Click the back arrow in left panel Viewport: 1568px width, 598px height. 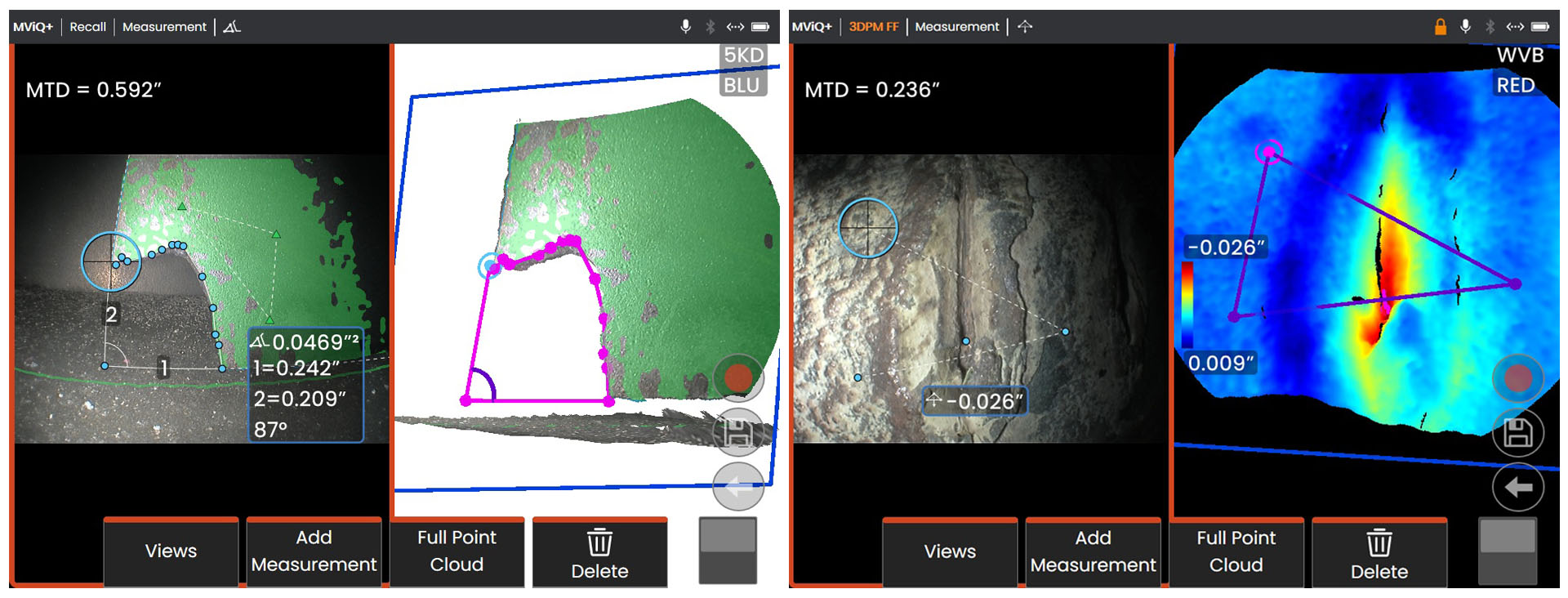pos(738,487)
